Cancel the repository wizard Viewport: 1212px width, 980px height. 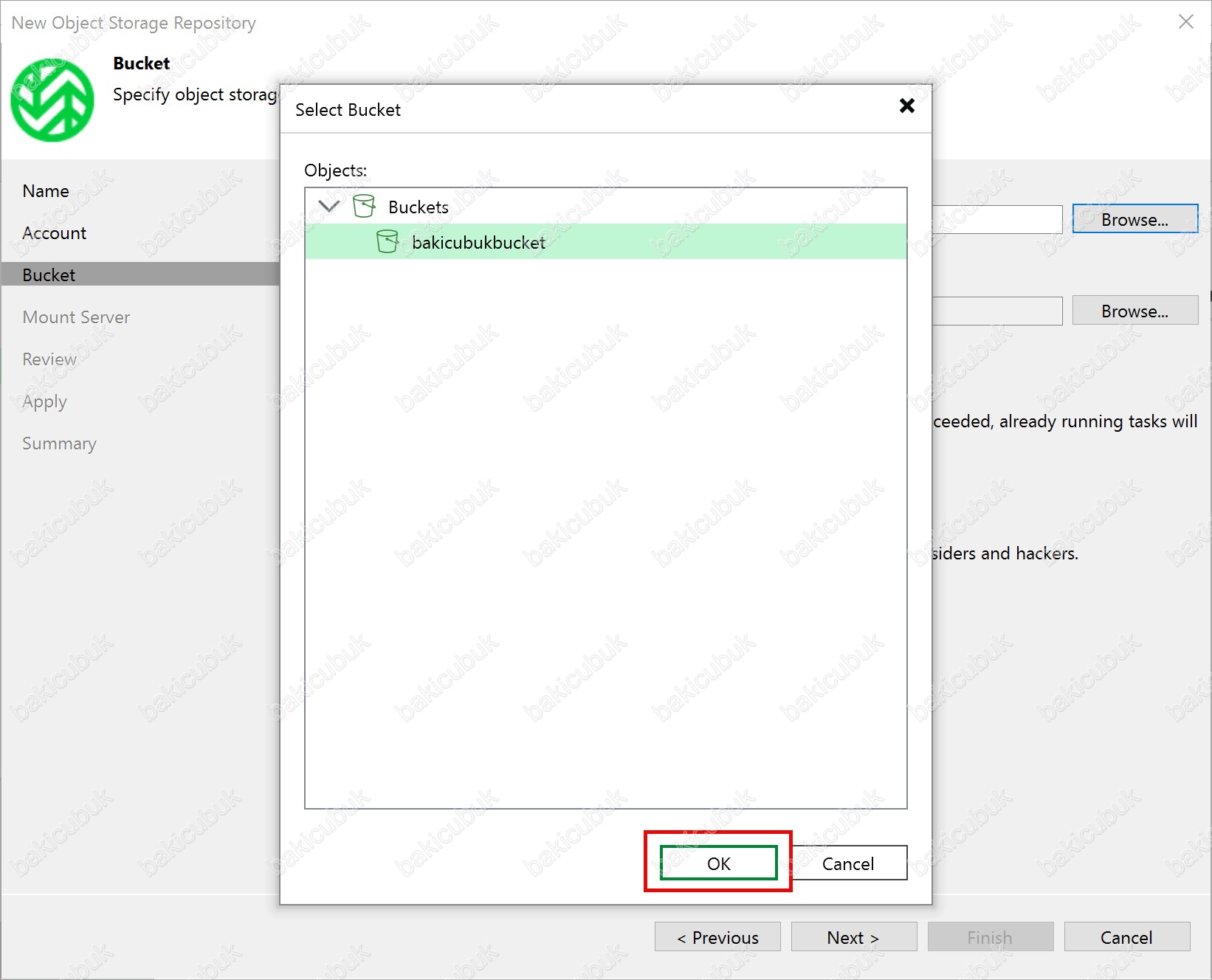(1126, 937)
